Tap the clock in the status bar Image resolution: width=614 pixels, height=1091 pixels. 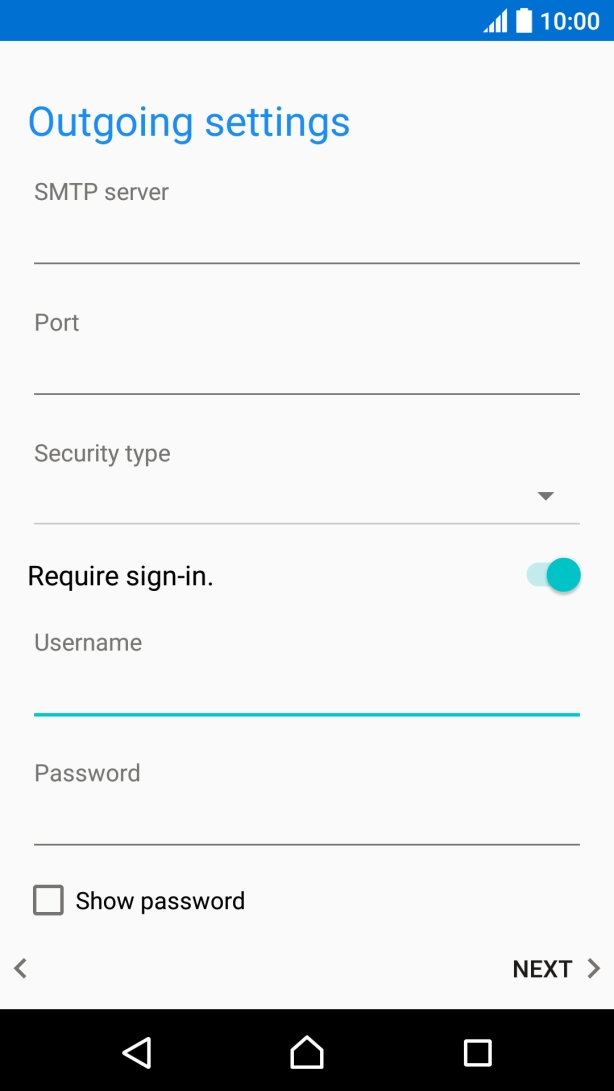(x=570, y=20)
